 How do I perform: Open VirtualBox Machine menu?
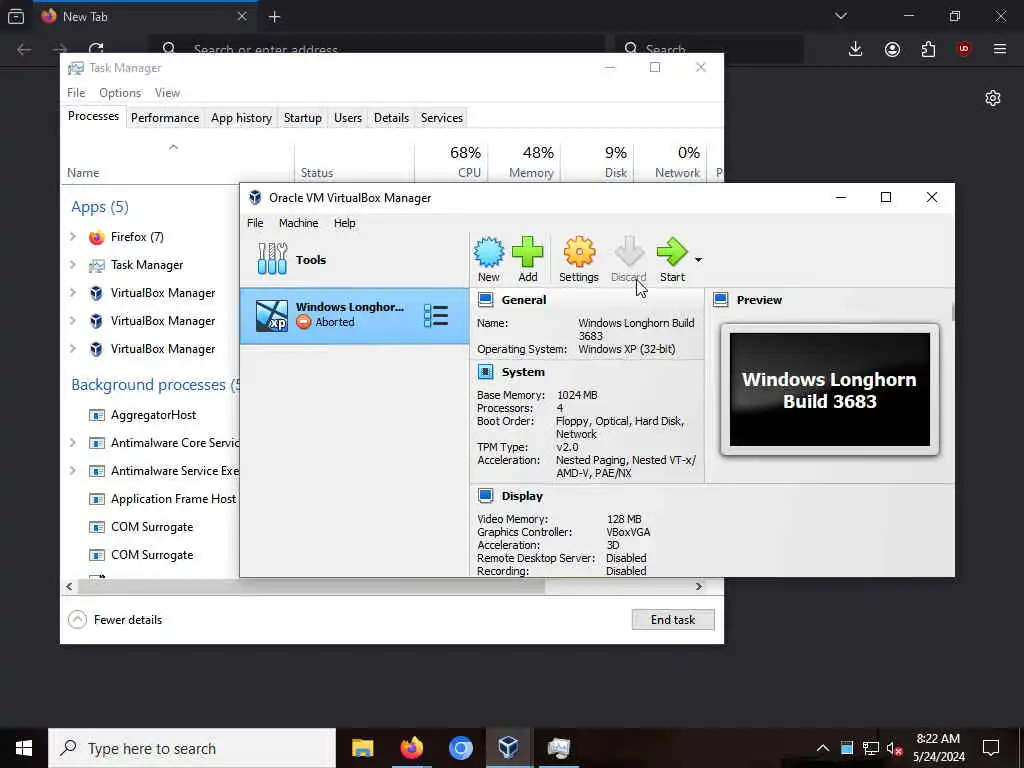(298, 223)
